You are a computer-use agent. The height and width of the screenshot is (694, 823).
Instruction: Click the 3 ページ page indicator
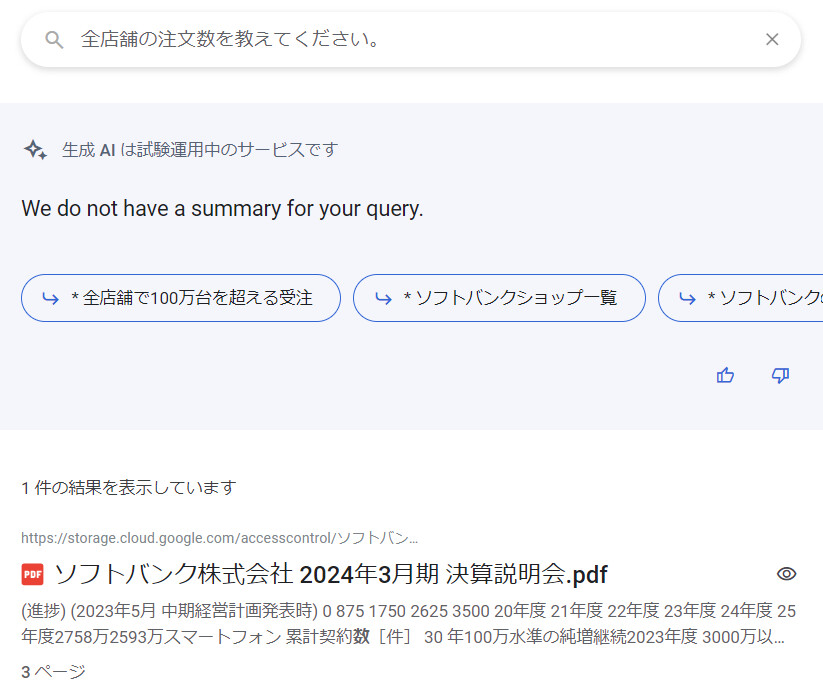tap(53, 672)
